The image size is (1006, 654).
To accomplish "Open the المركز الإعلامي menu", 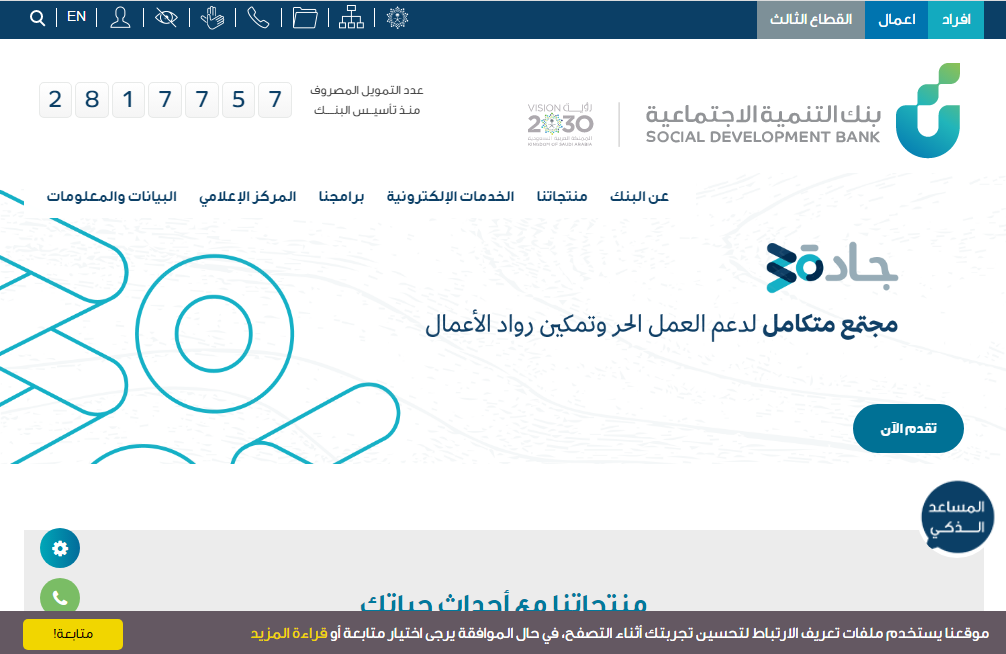I will coord(248,196).
